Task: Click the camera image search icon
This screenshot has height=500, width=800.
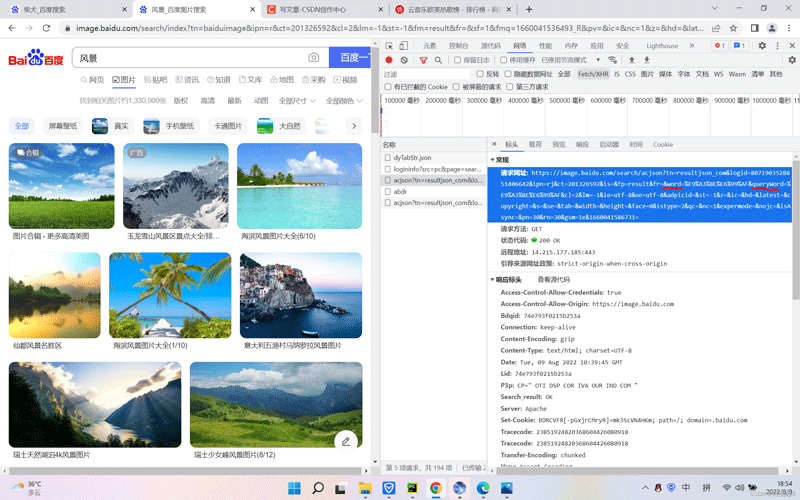Action: pos(314,58)
